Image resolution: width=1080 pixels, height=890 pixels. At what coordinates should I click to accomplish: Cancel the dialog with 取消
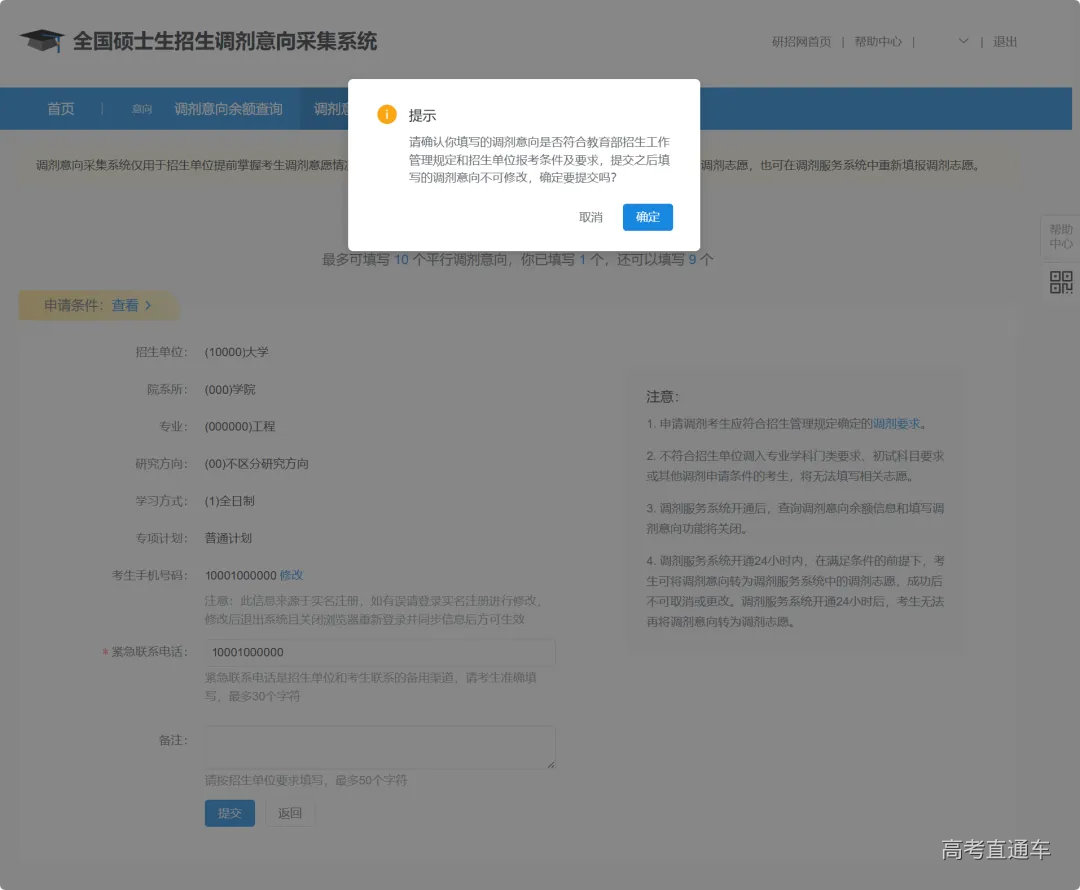click(590, 217)
